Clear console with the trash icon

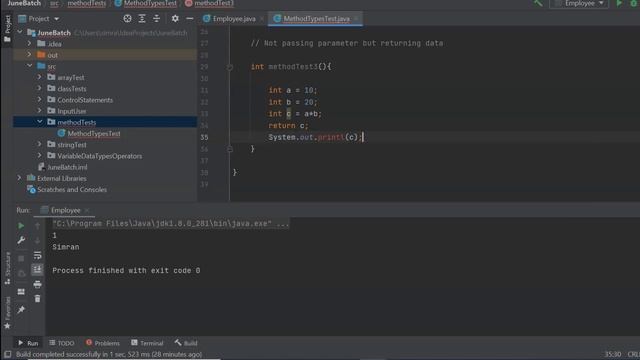pos(38,299)
